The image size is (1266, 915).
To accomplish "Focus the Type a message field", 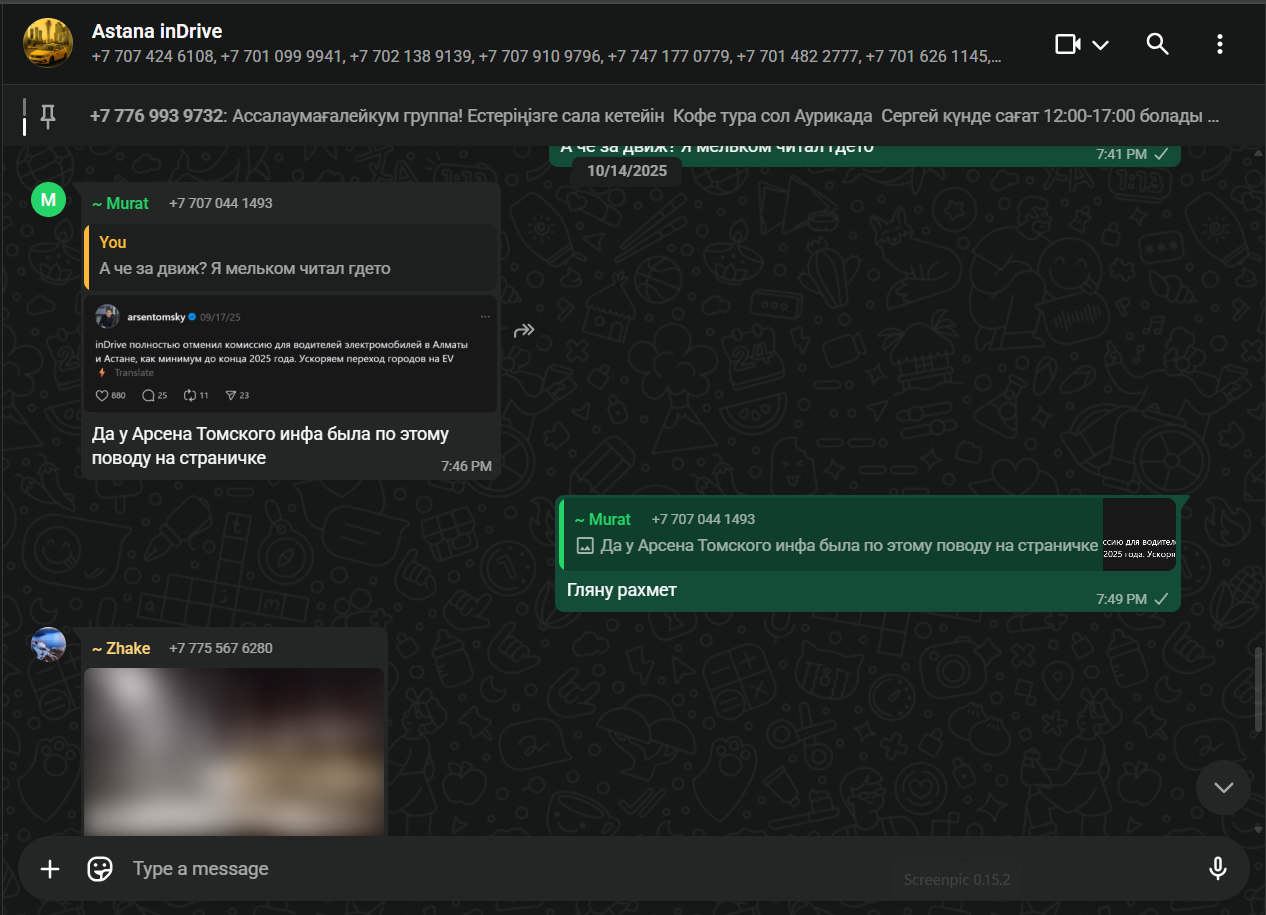I will point(660,869).
